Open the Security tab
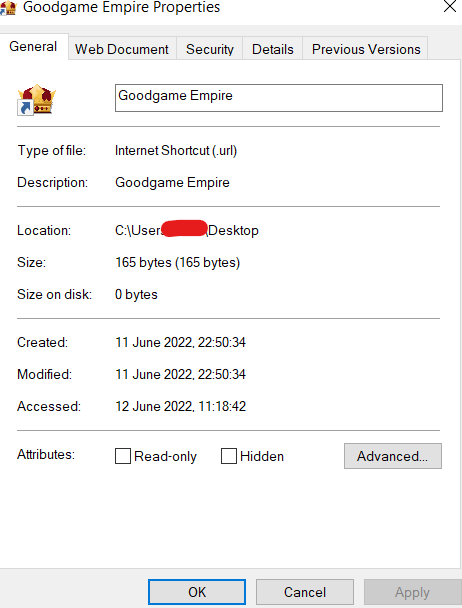Image resolution: width=462 pixels, height=608 pixels. coord(209,49)
